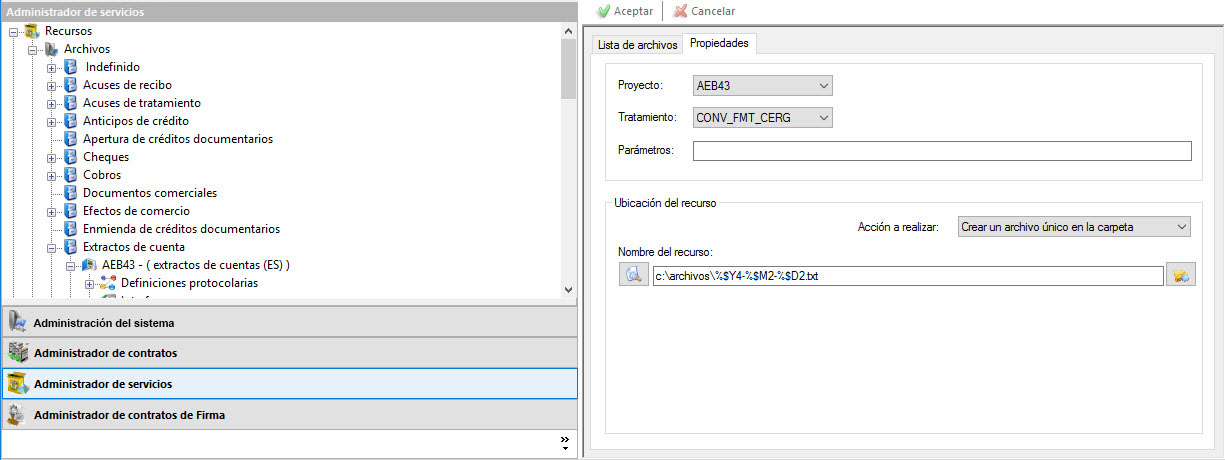Click the variable insert icon right of resource name
Viewport: 1225px width, 460px height.
pyautogui.click(x=1181, y=275)
